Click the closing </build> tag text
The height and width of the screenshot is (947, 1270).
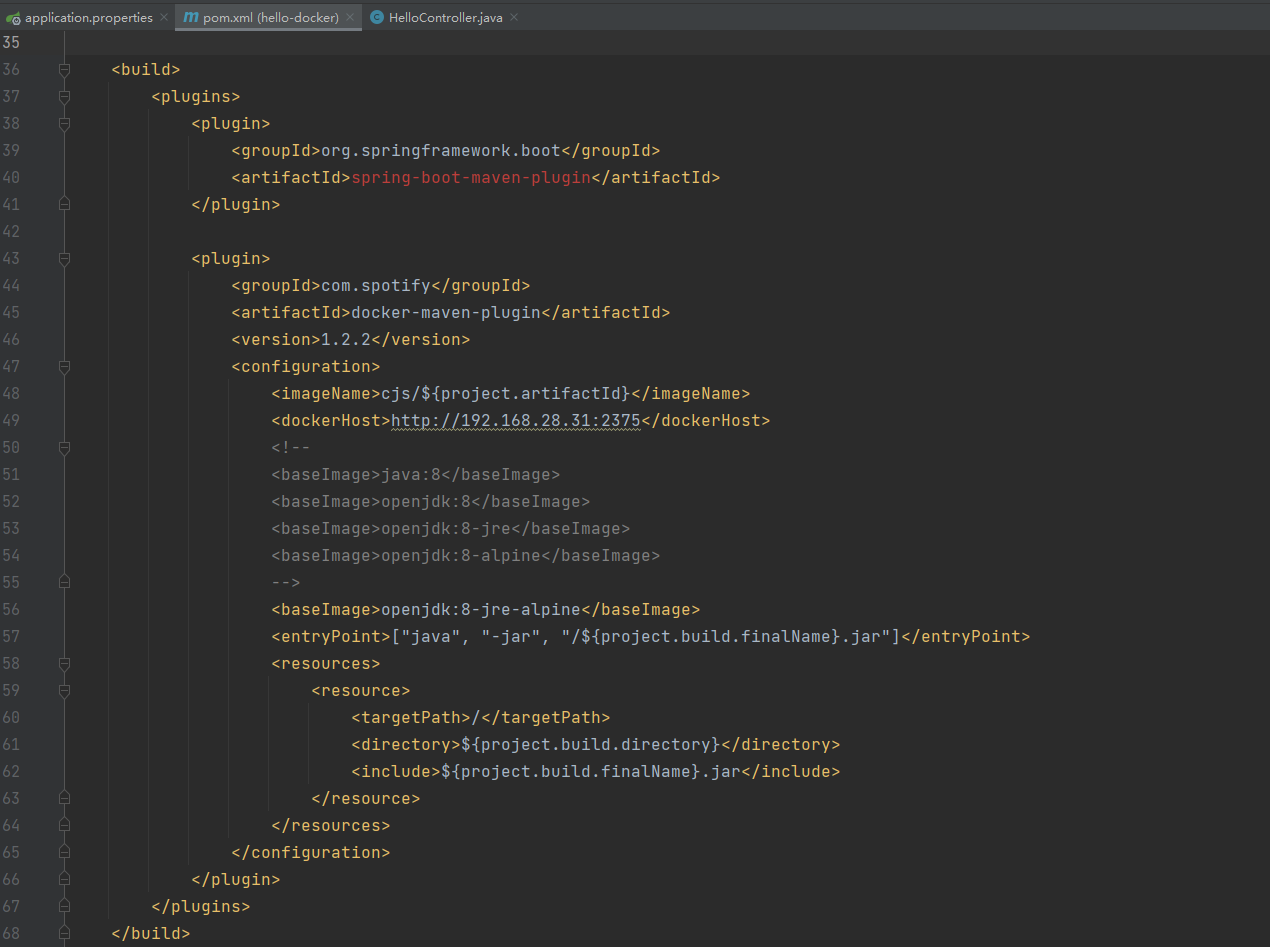click(151, 934)
